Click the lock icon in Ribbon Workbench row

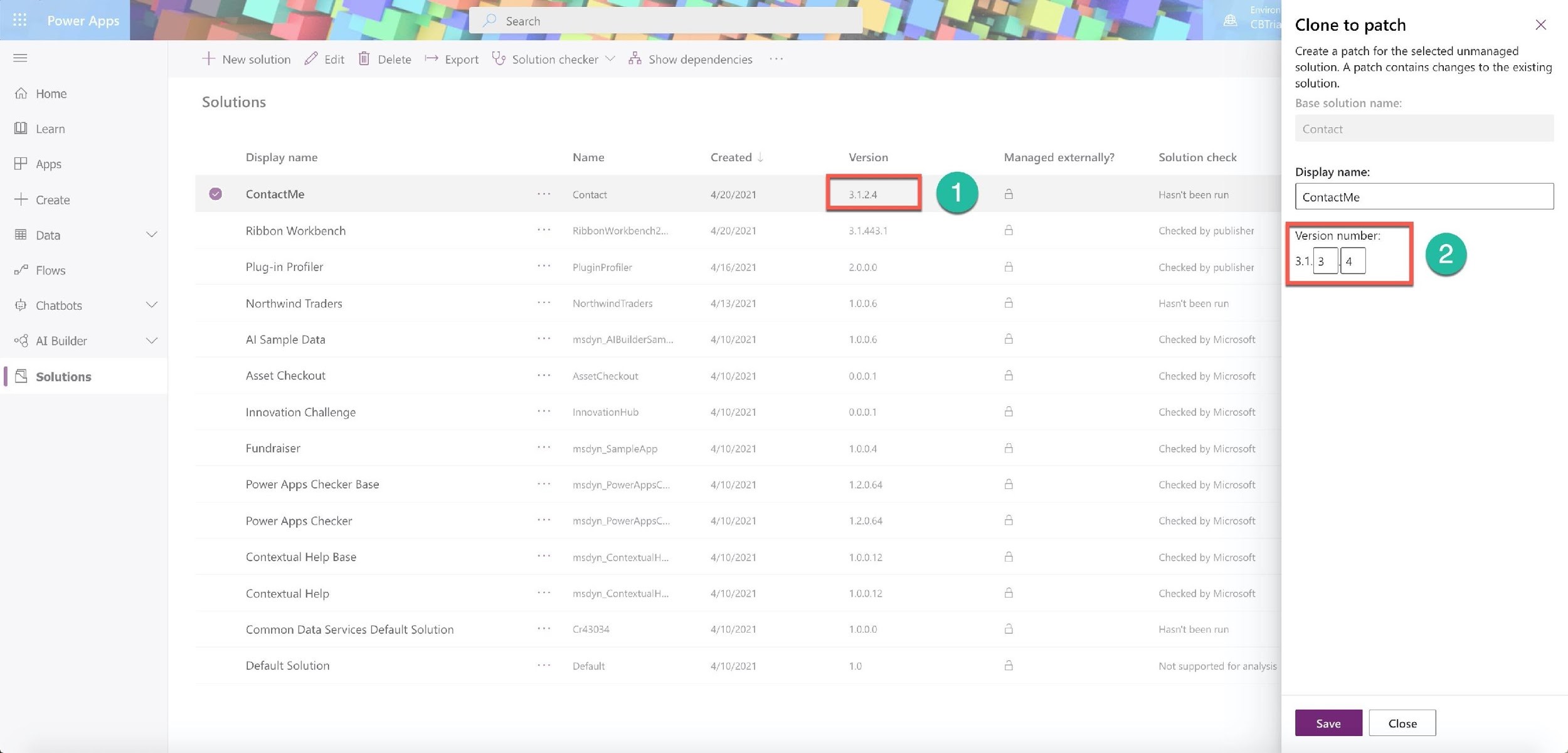point(1009,230)
